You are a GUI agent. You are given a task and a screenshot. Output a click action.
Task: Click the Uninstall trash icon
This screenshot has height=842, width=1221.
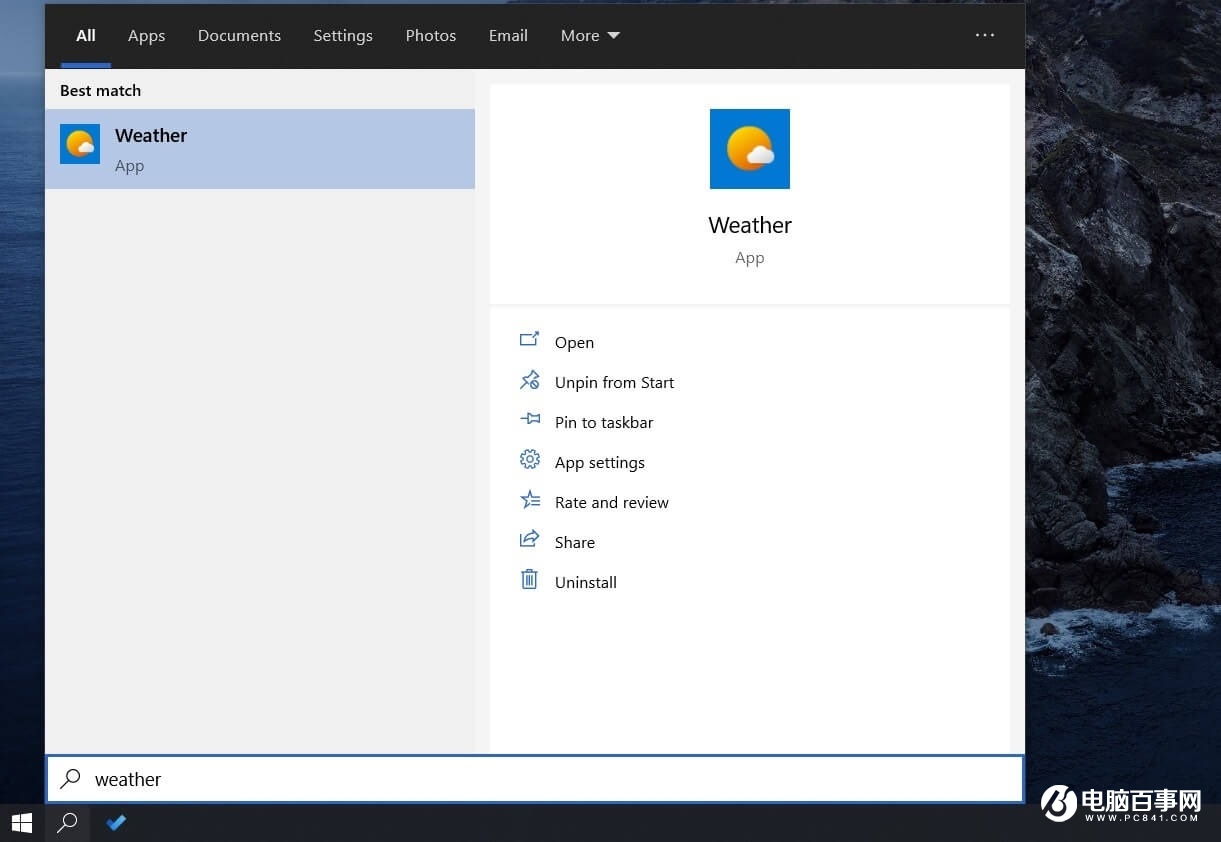[530, 580]
